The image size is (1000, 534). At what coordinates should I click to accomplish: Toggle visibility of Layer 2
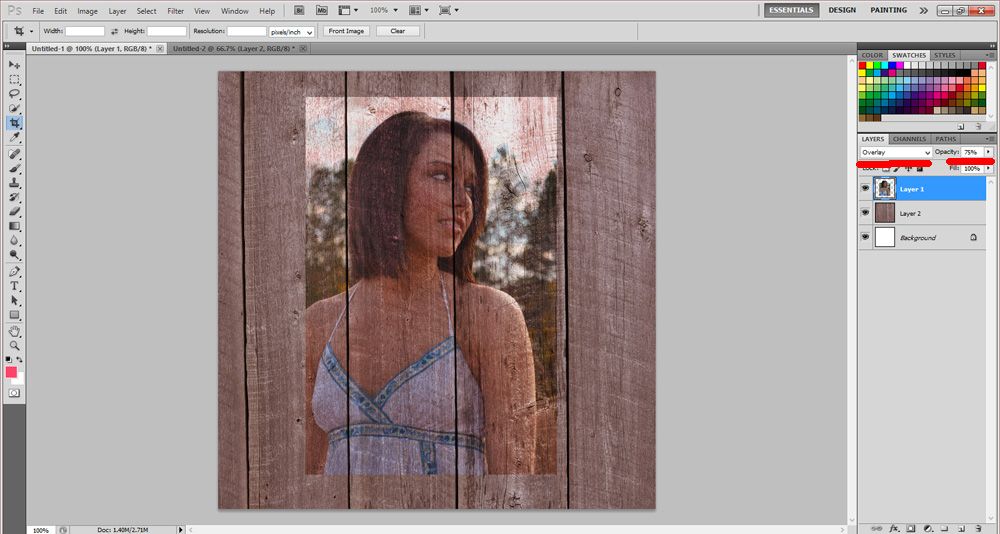866,213
